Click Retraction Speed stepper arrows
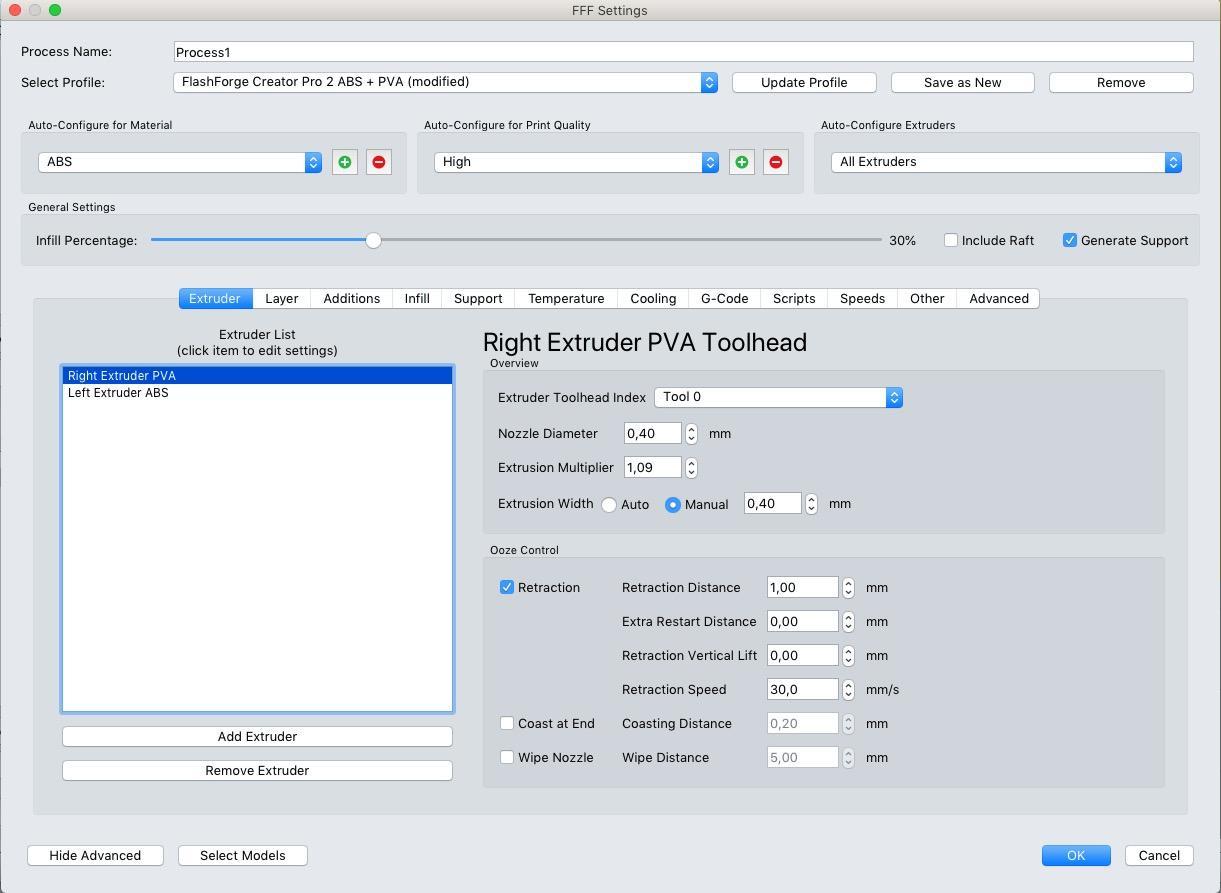 point(848,690)
